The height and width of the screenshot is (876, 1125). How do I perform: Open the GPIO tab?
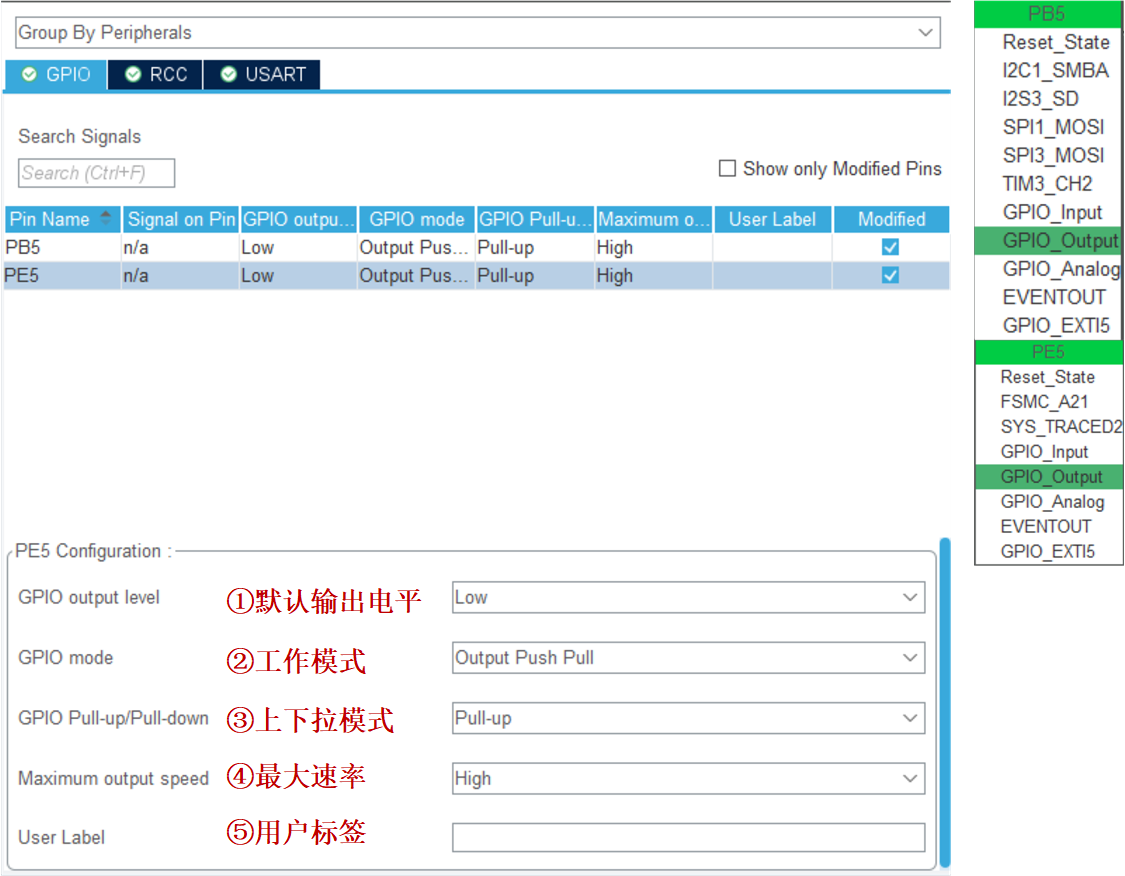click(56, 75)
